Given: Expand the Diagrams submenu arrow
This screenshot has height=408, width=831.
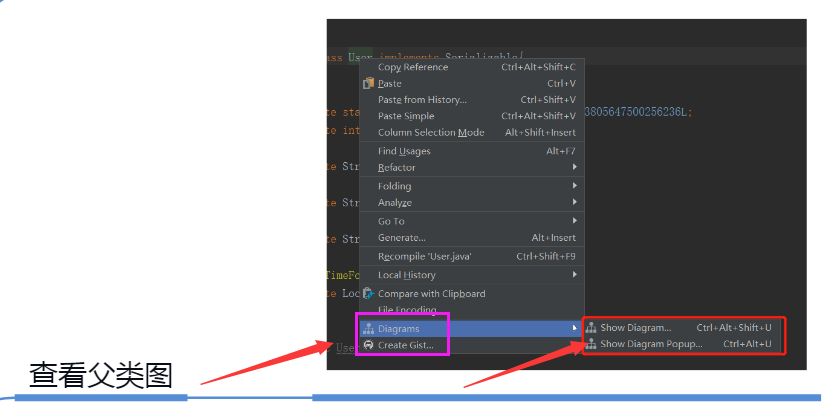Looking at the screenshot, I should [x=574, y=329].
